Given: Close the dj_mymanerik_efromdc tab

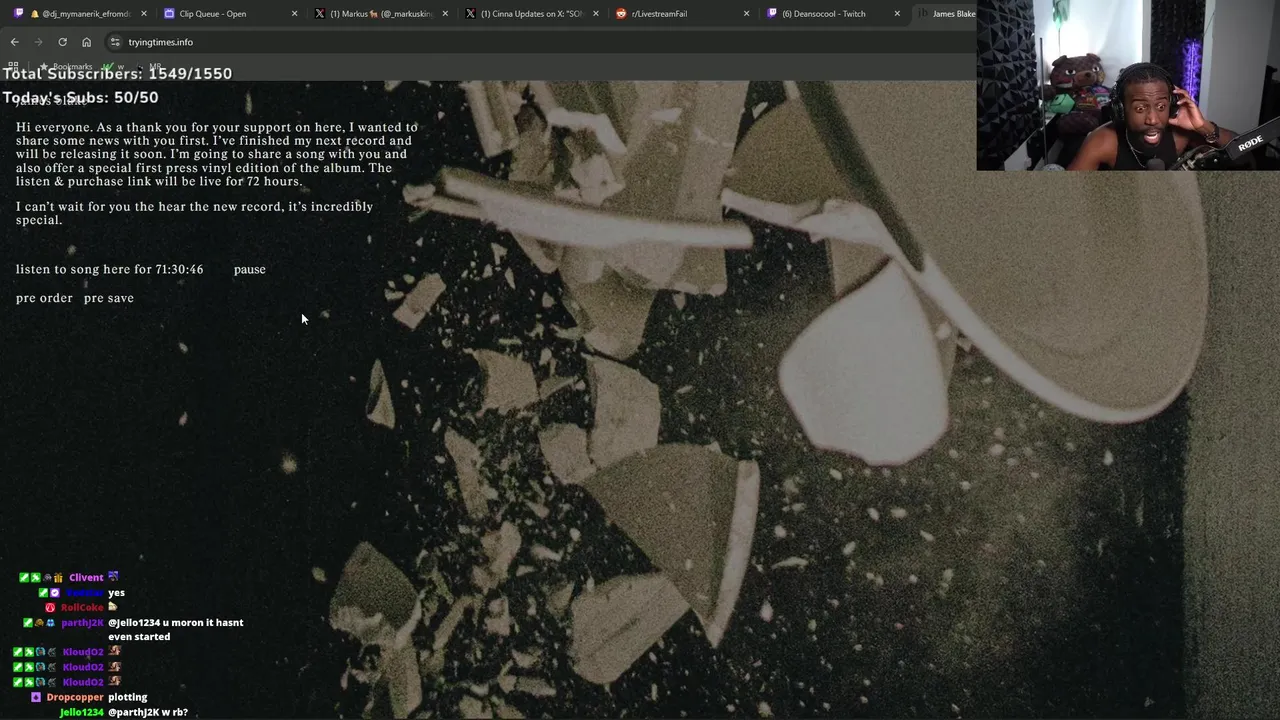Looking at the screenshot, I should pyautogui.click(x=144, y=14).
